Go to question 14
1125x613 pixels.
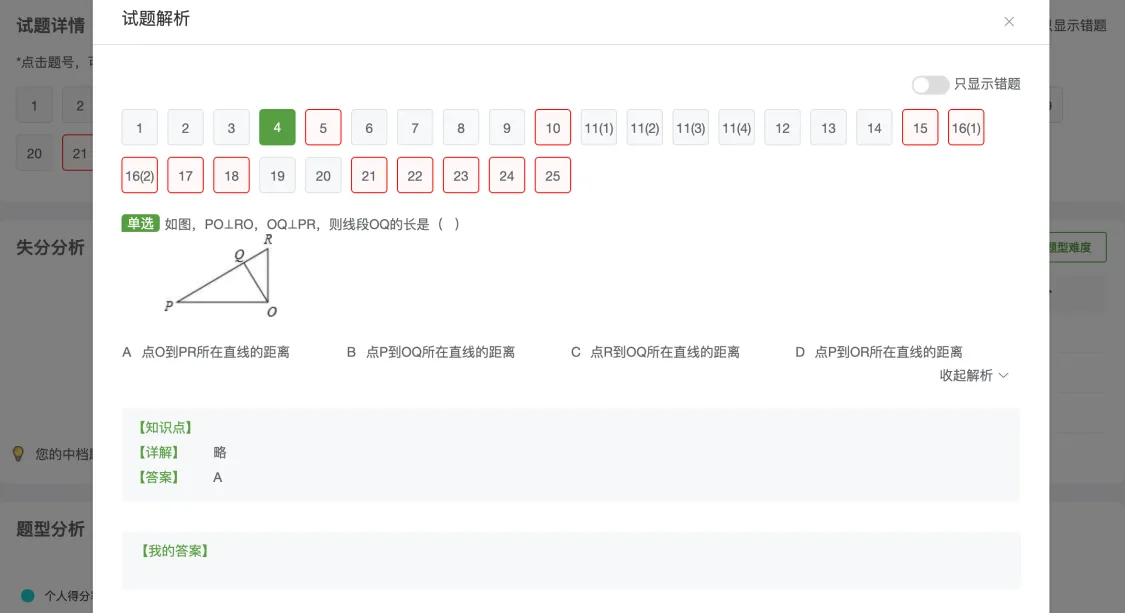(x=874, y=128)
